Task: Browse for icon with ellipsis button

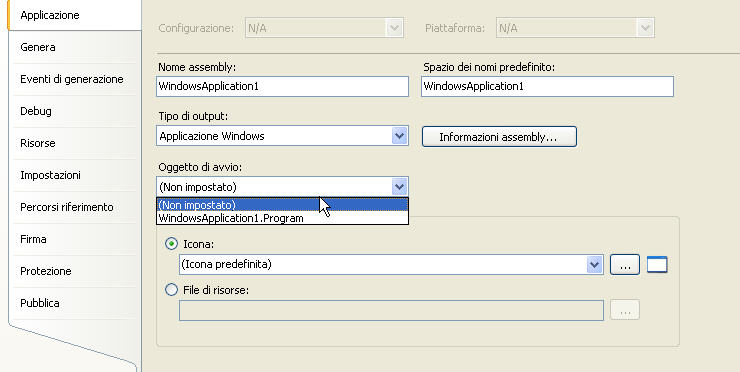Action: coord(625,264)
